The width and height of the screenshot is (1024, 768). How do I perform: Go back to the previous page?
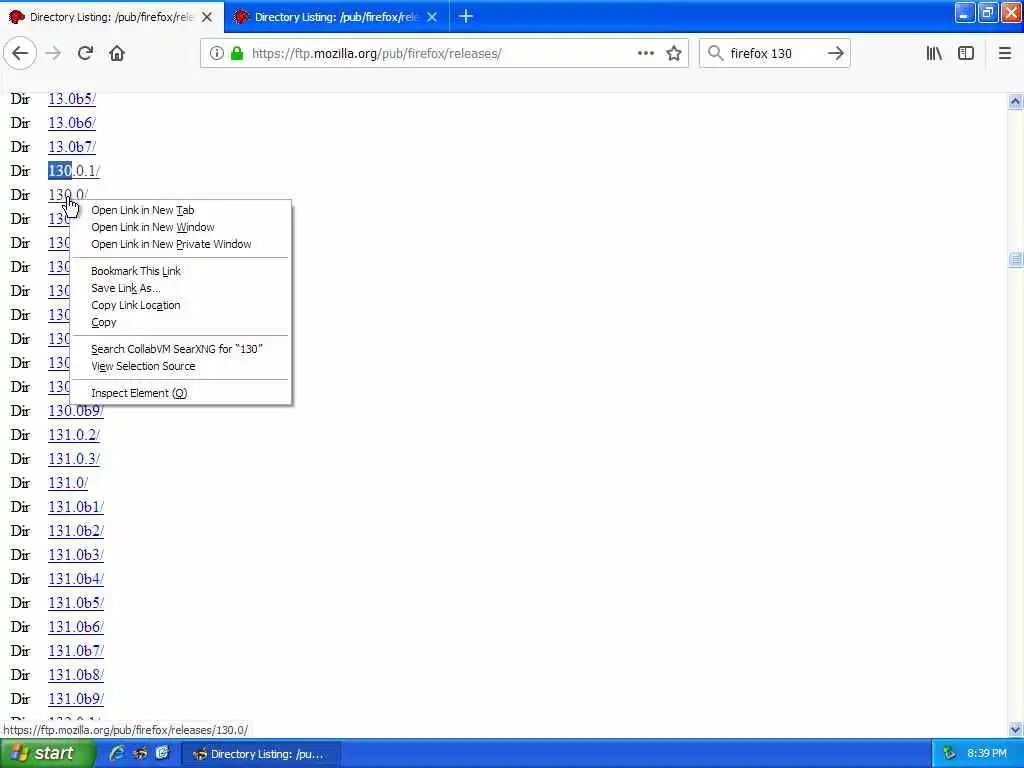click(x=20, y=54)
